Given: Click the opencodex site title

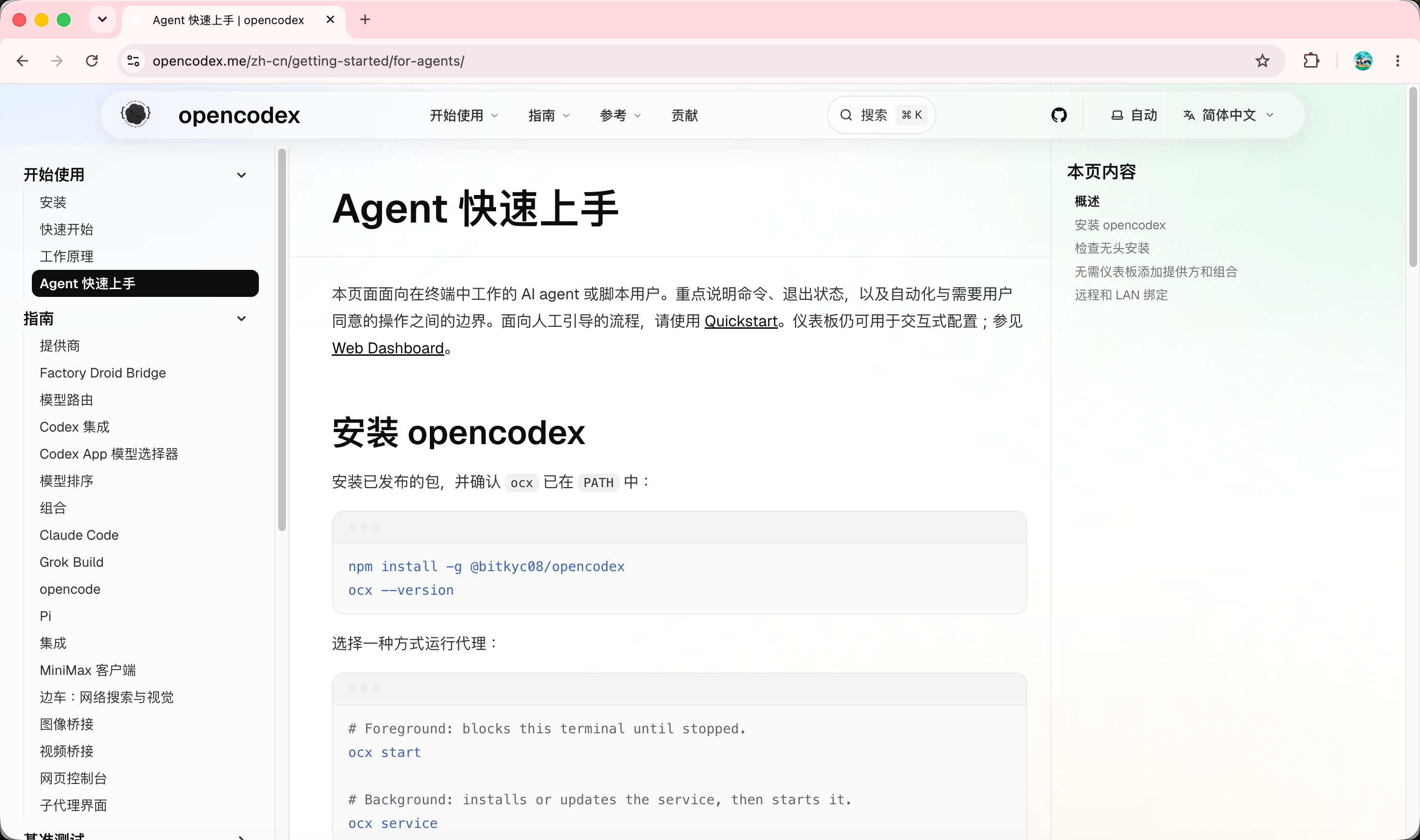Looking at the screenshot, I should pos(239,115).
